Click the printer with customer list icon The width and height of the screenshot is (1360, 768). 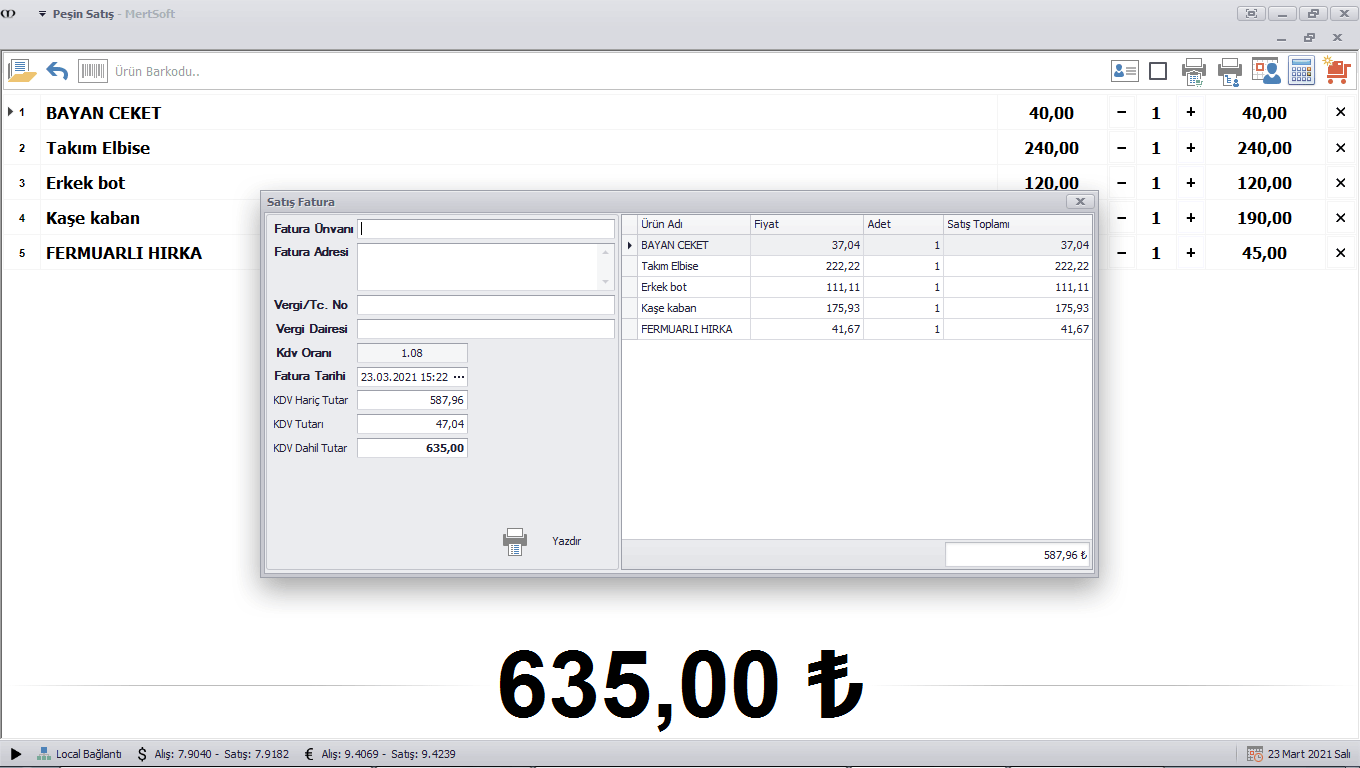coord(1229,71)
